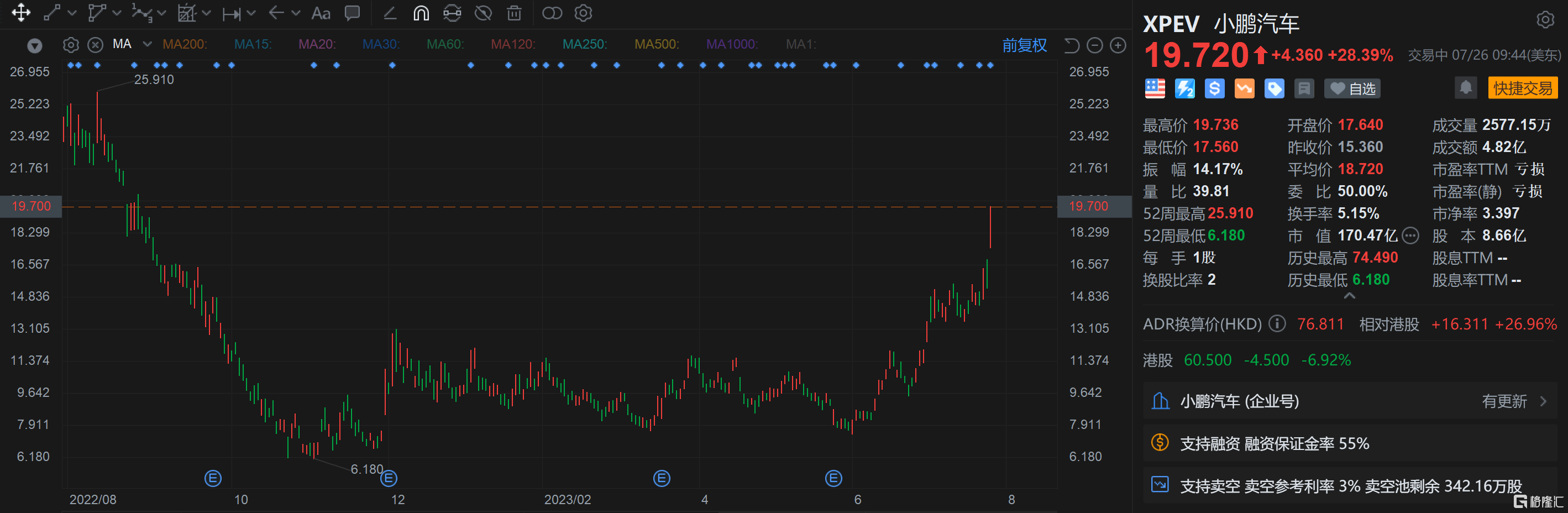Hide all drawings with crossed eye
Viewport: 1568px width, 513px height.
coord(483,13)
